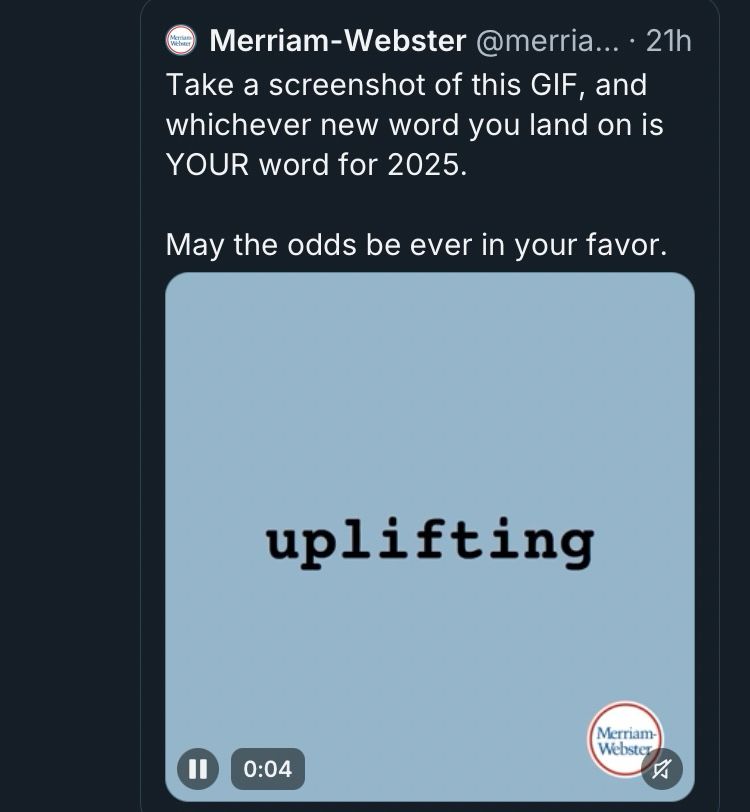This screenshot has width=750, height=812.
Task: Click the Merriam-Webster logo watermark in video
Action: [625, 739]
